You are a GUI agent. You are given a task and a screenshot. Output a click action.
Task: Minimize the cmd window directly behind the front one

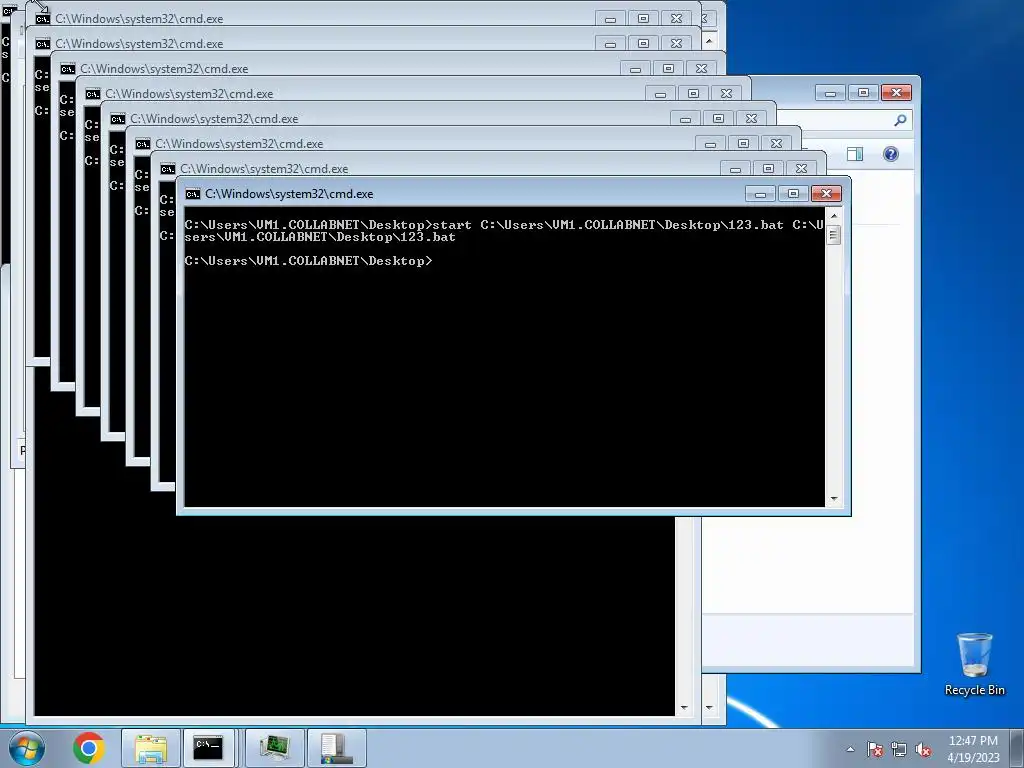[735, 168]
